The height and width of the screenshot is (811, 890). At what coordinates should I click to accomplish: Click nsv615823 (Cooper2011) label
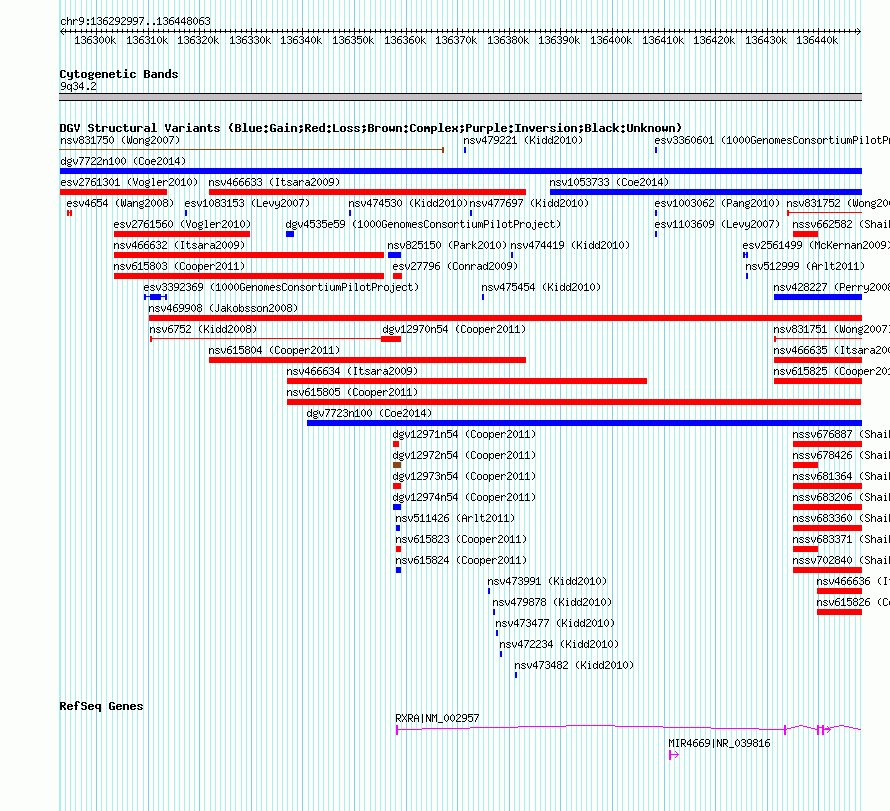pos(461,539)
